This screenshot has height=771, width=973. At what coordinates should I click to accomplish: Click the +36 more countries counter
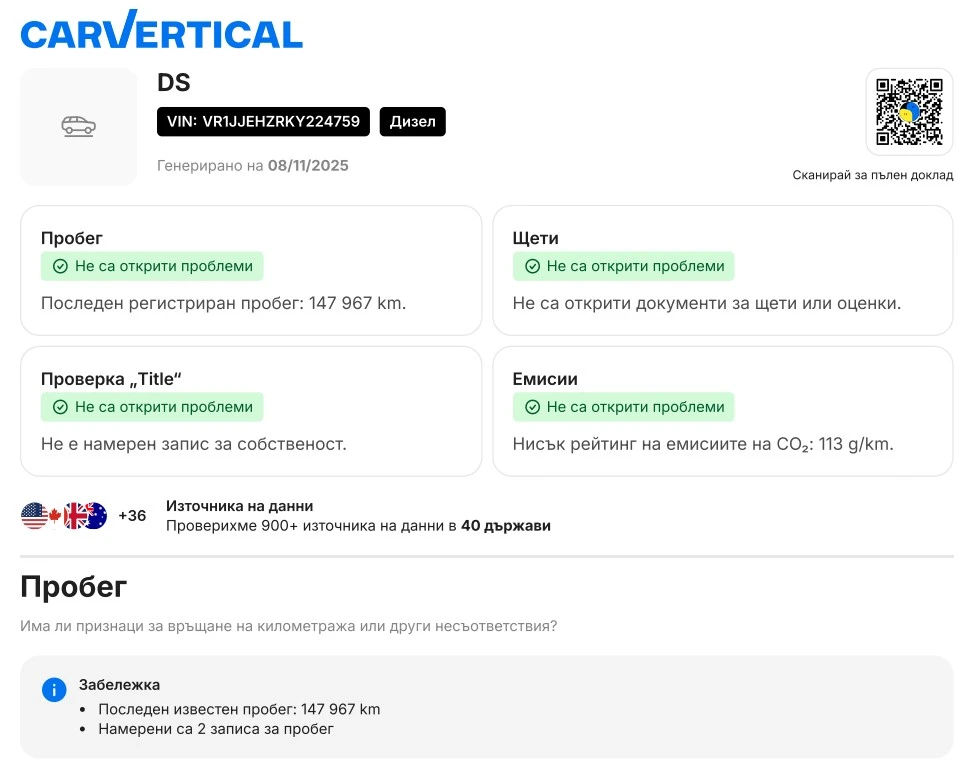(132, 516)
